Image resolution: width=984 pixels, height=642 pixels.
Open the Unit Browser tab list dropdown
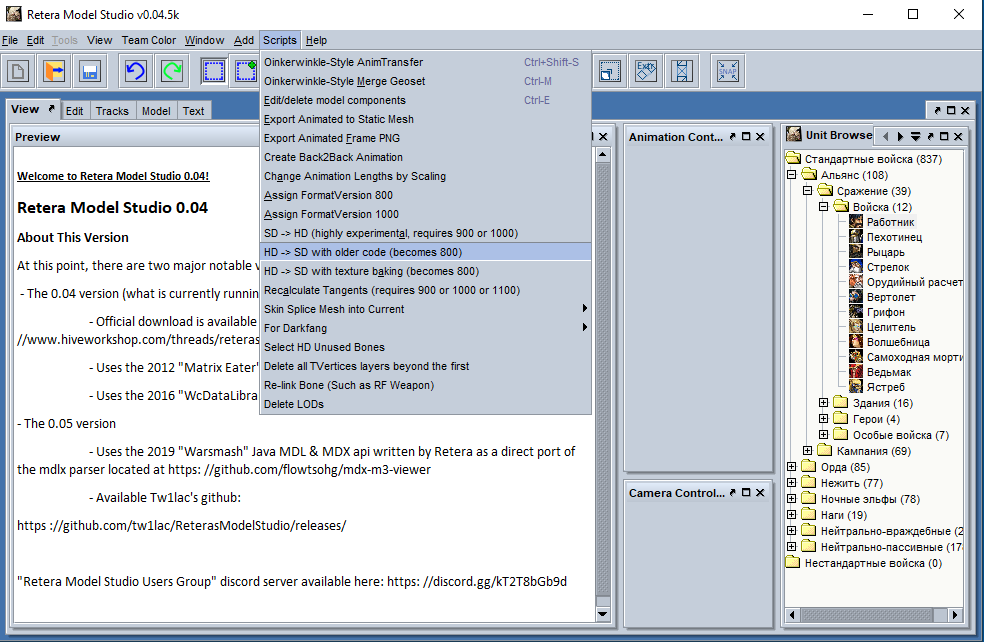(916, 136)
